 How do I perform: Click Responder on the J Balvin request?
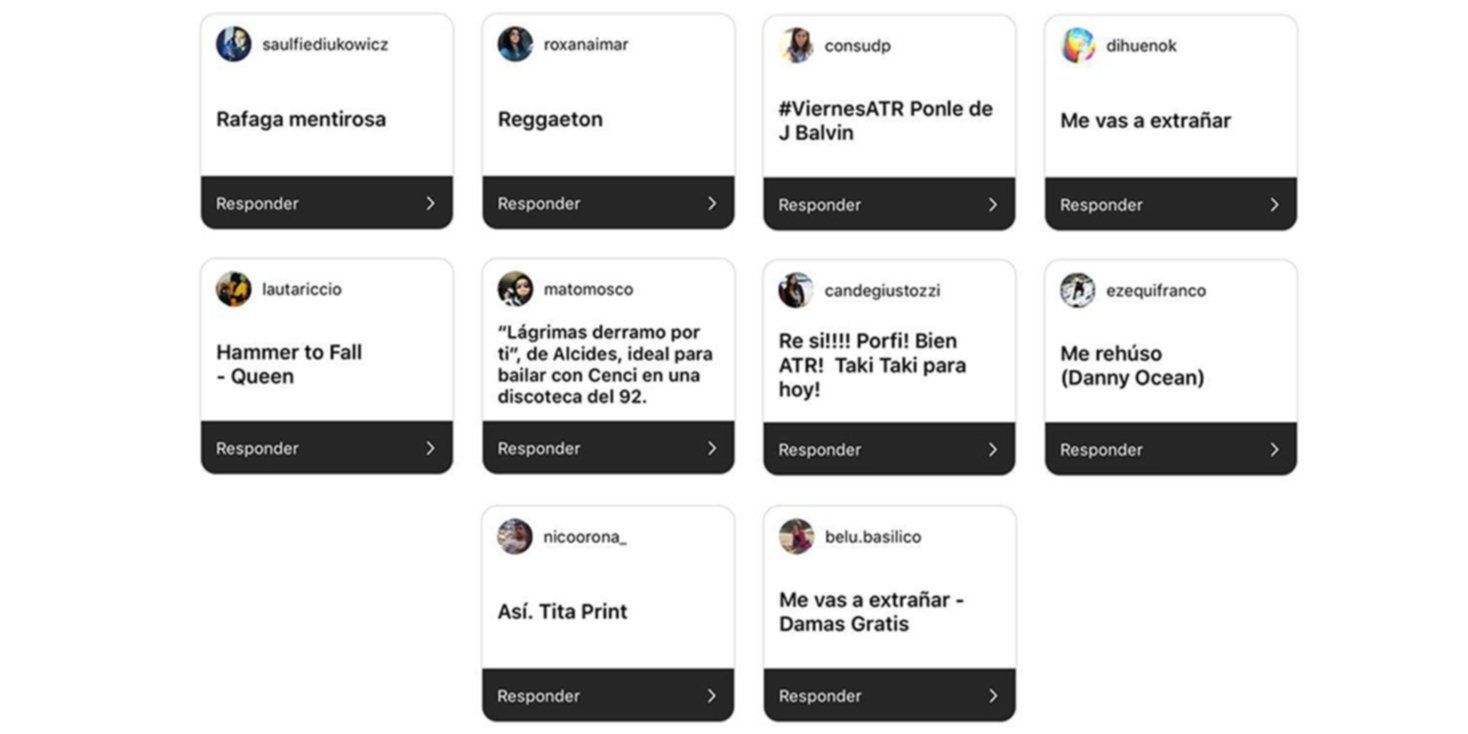[x=819, y=205]
